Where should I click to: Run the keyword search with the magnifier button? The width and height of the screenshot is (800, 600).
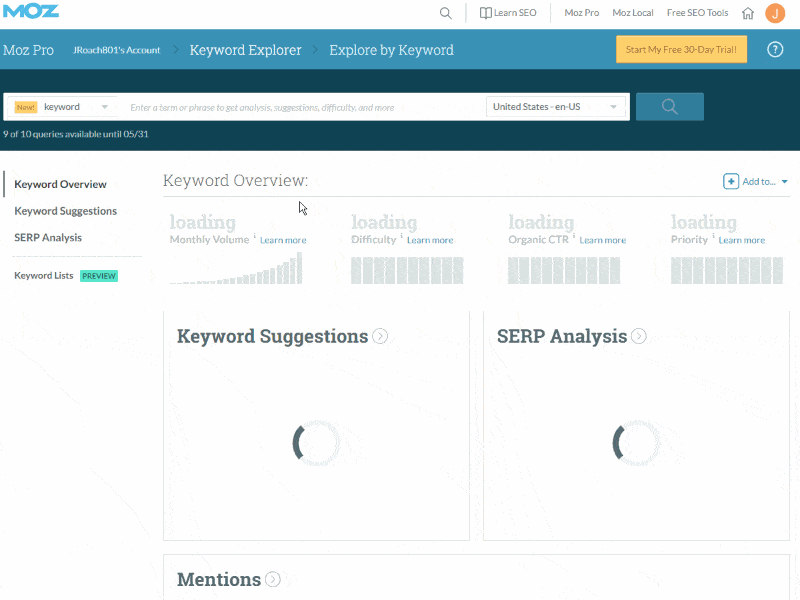[669, 106]
